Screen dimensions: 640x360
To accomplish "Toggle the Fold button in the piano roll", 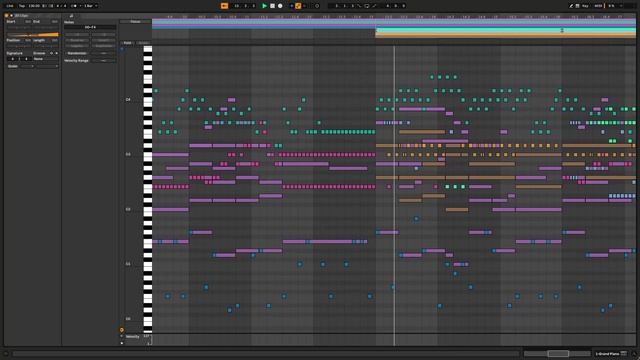I will pyautogui.click(x=127, y=43).
